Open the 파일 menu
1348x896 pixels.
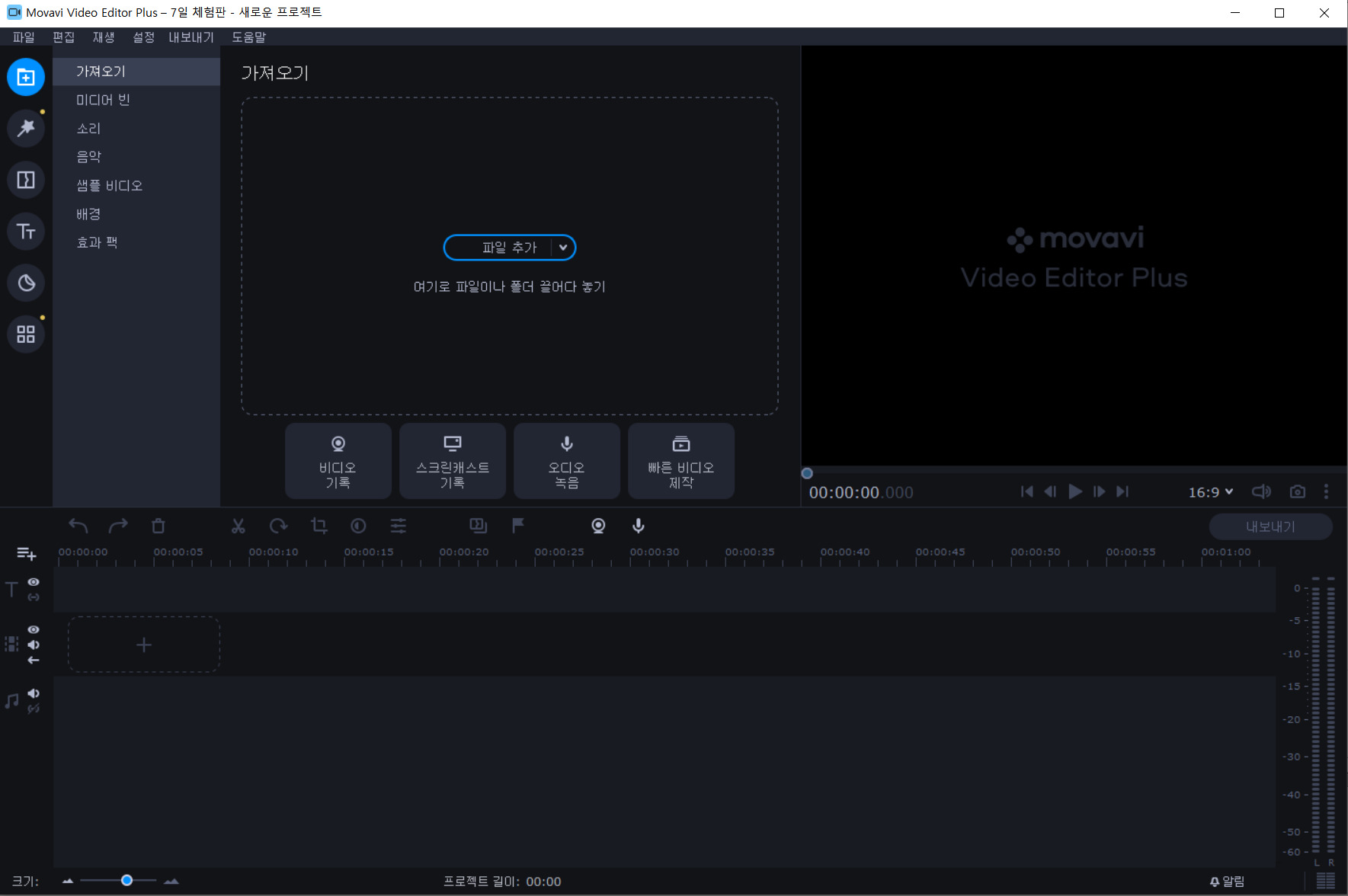coord(24,37)
